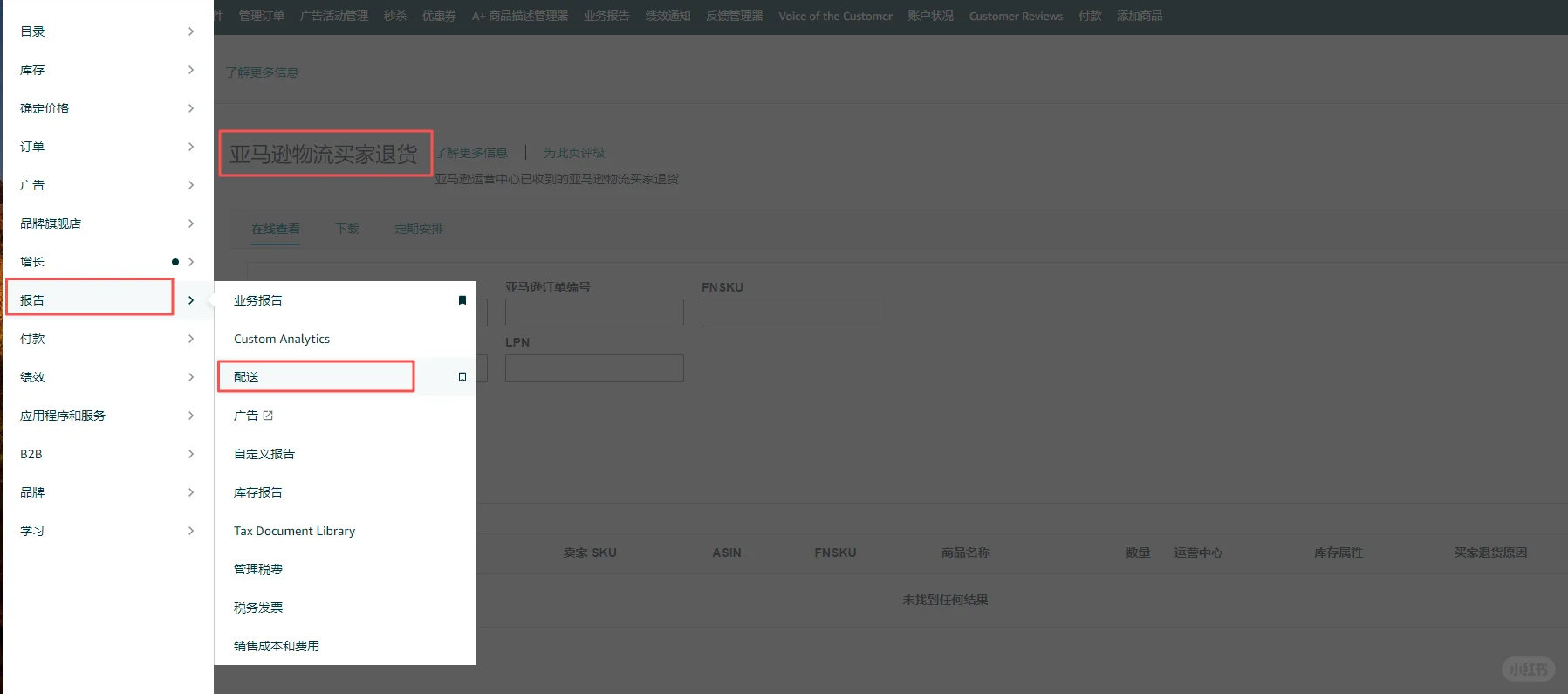Click the 未找到任何结果 message
Screen dimensions: 1568x694
click(946, 600)
